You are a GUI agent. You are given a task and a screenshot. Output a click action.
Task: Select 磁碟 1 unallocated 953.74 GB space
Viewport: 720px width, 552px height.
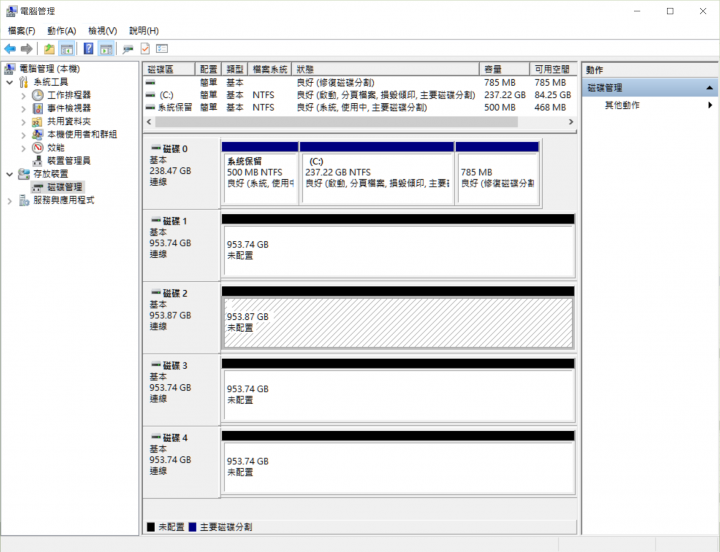[x=398, y=245]
